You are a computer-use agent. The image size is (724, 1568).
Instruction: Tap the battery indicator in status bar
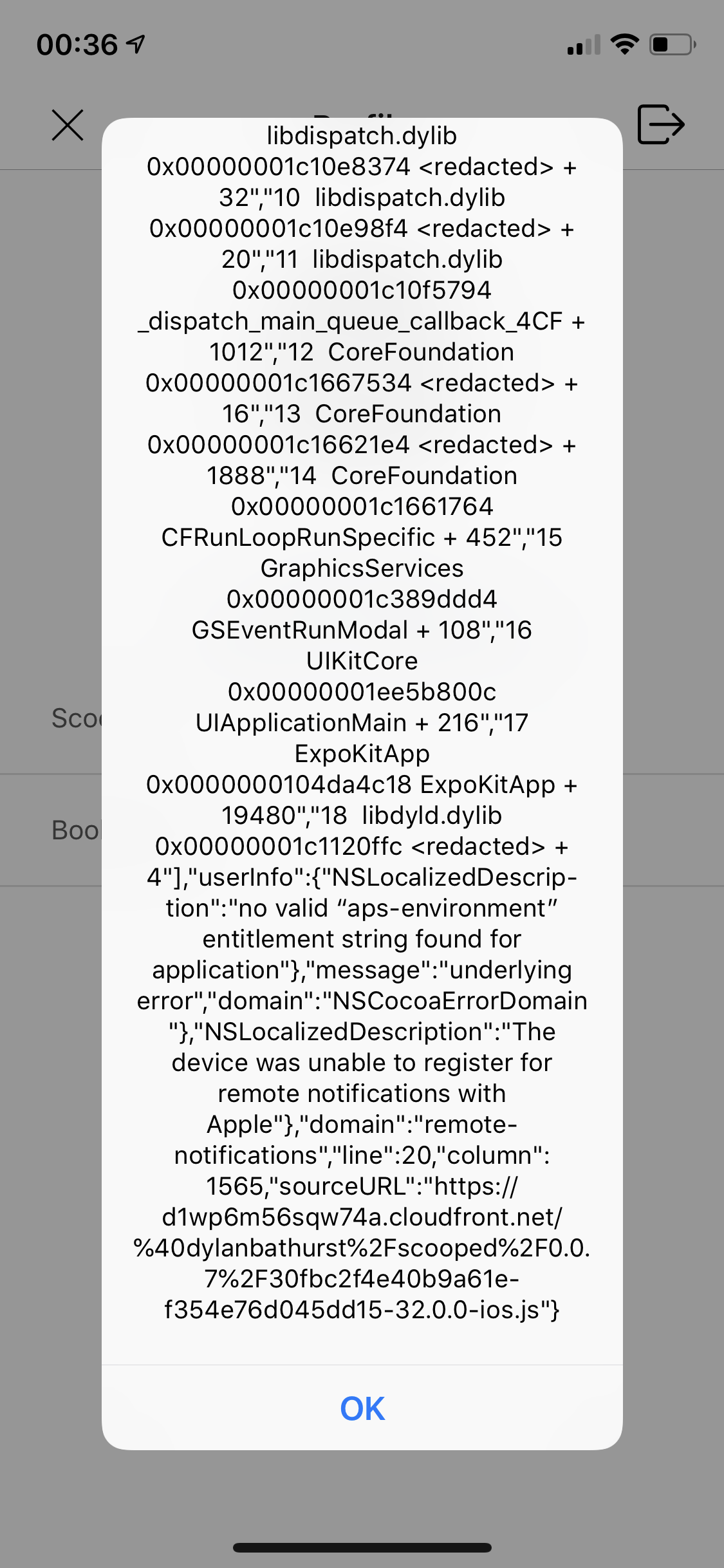coord(669,44)
